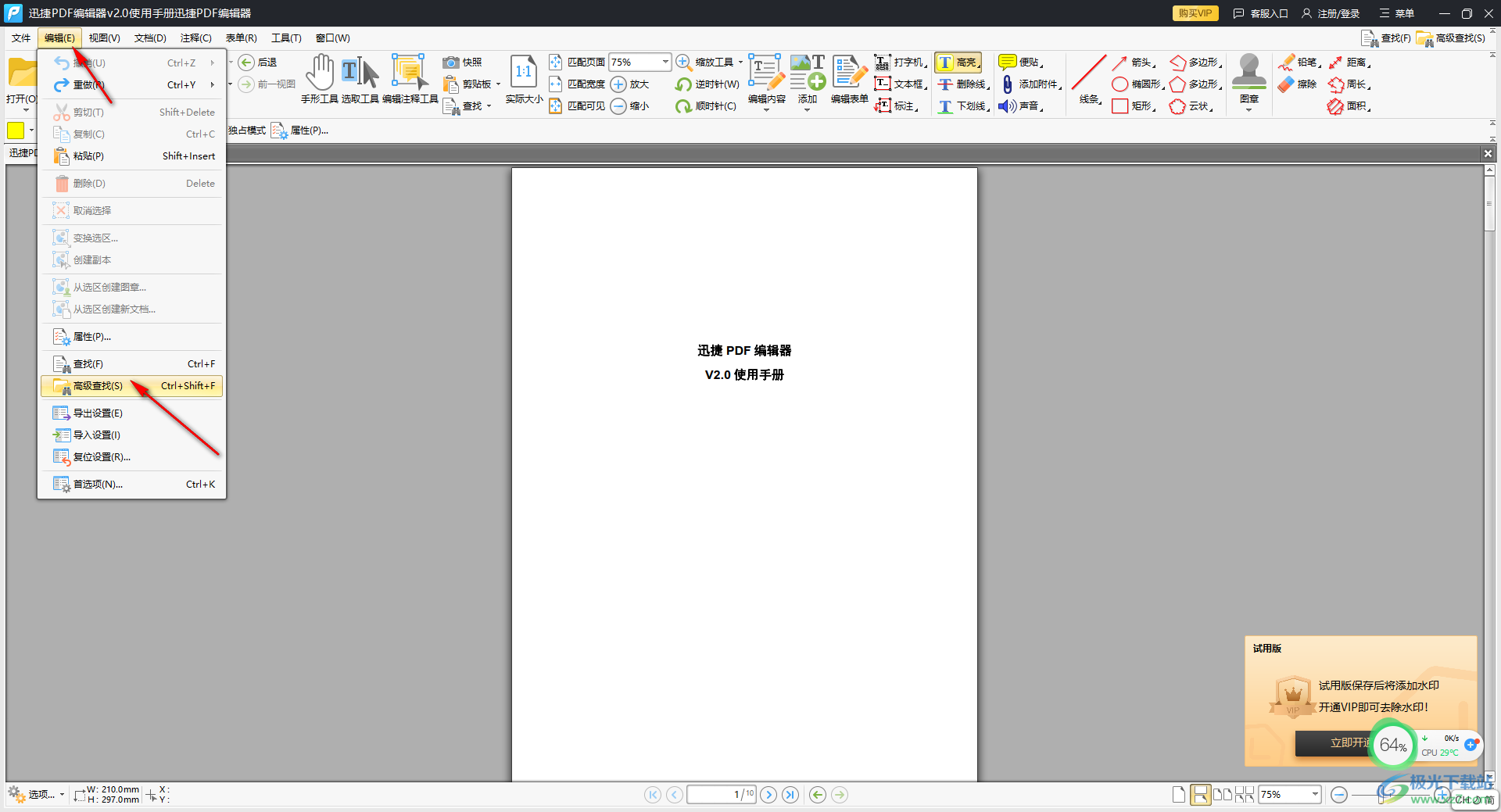Enable two-page facing layout view
The image size is (1501, 812).
pos(1222,795)
